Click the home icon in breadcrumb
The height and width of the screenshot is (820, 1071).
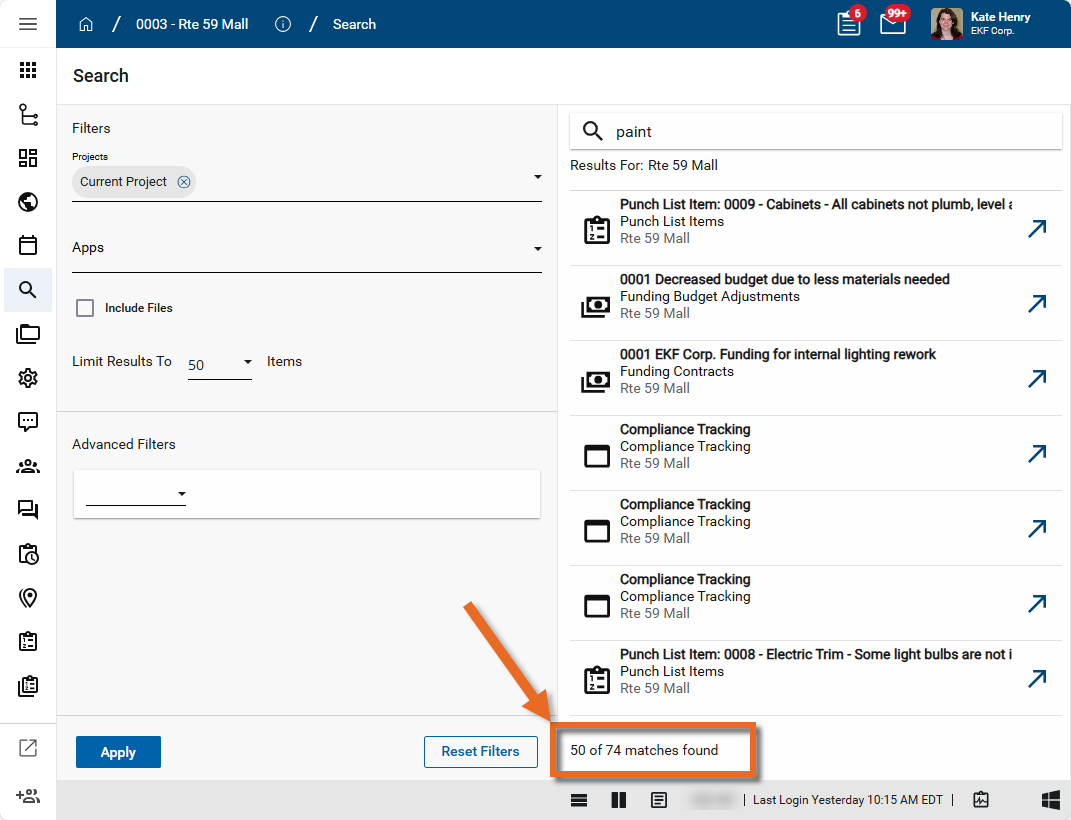coord(86,24)
